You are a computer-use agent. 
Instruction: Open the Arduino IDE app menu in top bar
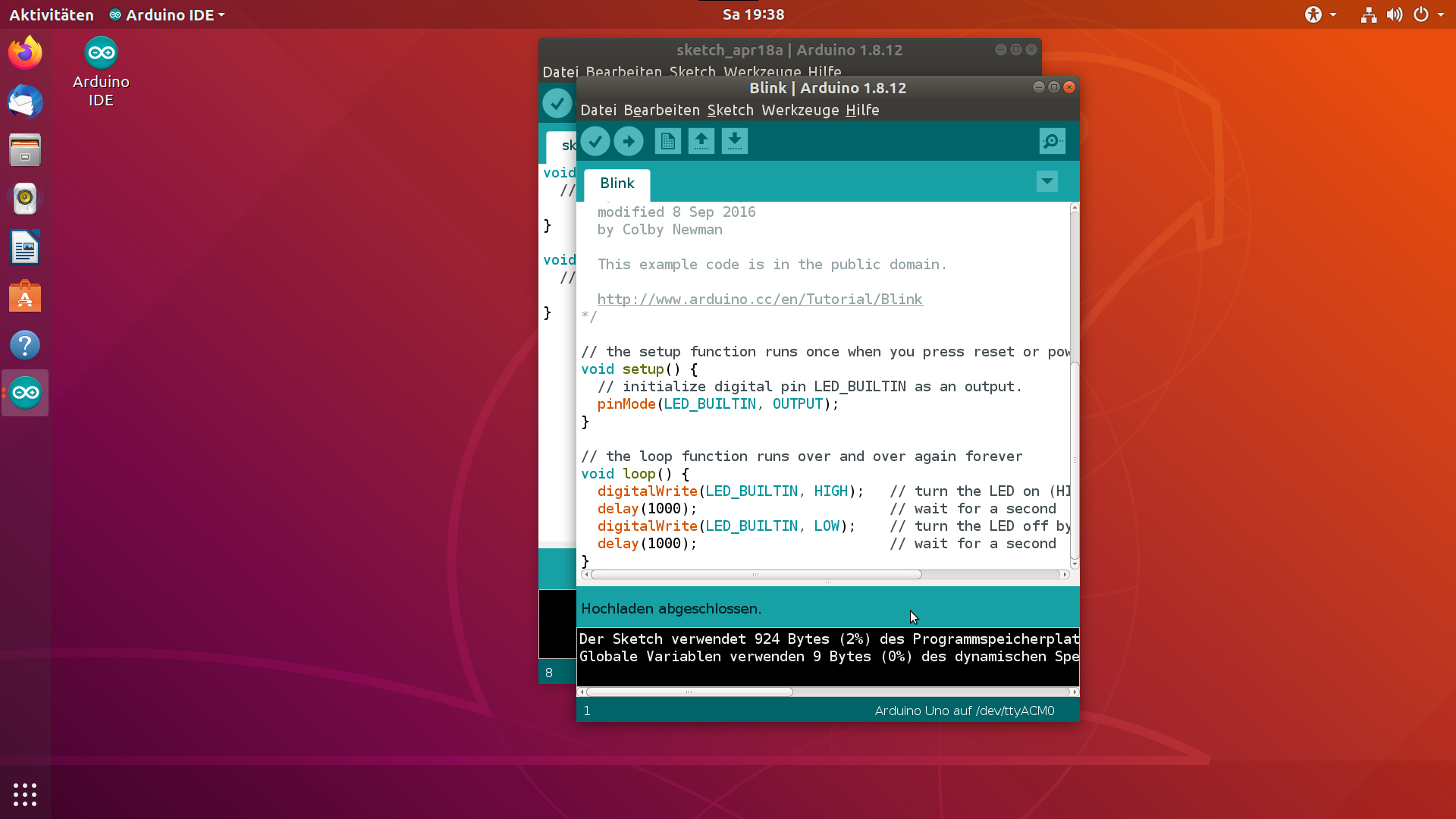point(167,14)
